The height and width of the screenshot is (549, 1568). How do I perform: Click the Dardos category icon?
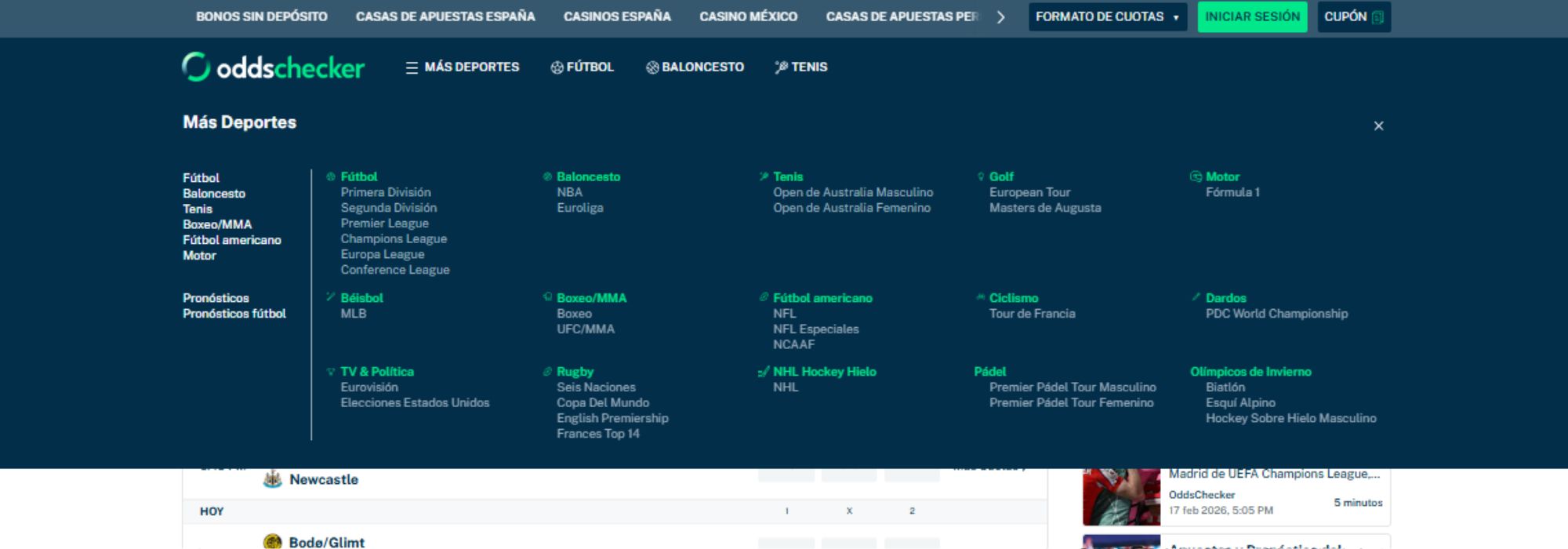tap(1196, 297)
